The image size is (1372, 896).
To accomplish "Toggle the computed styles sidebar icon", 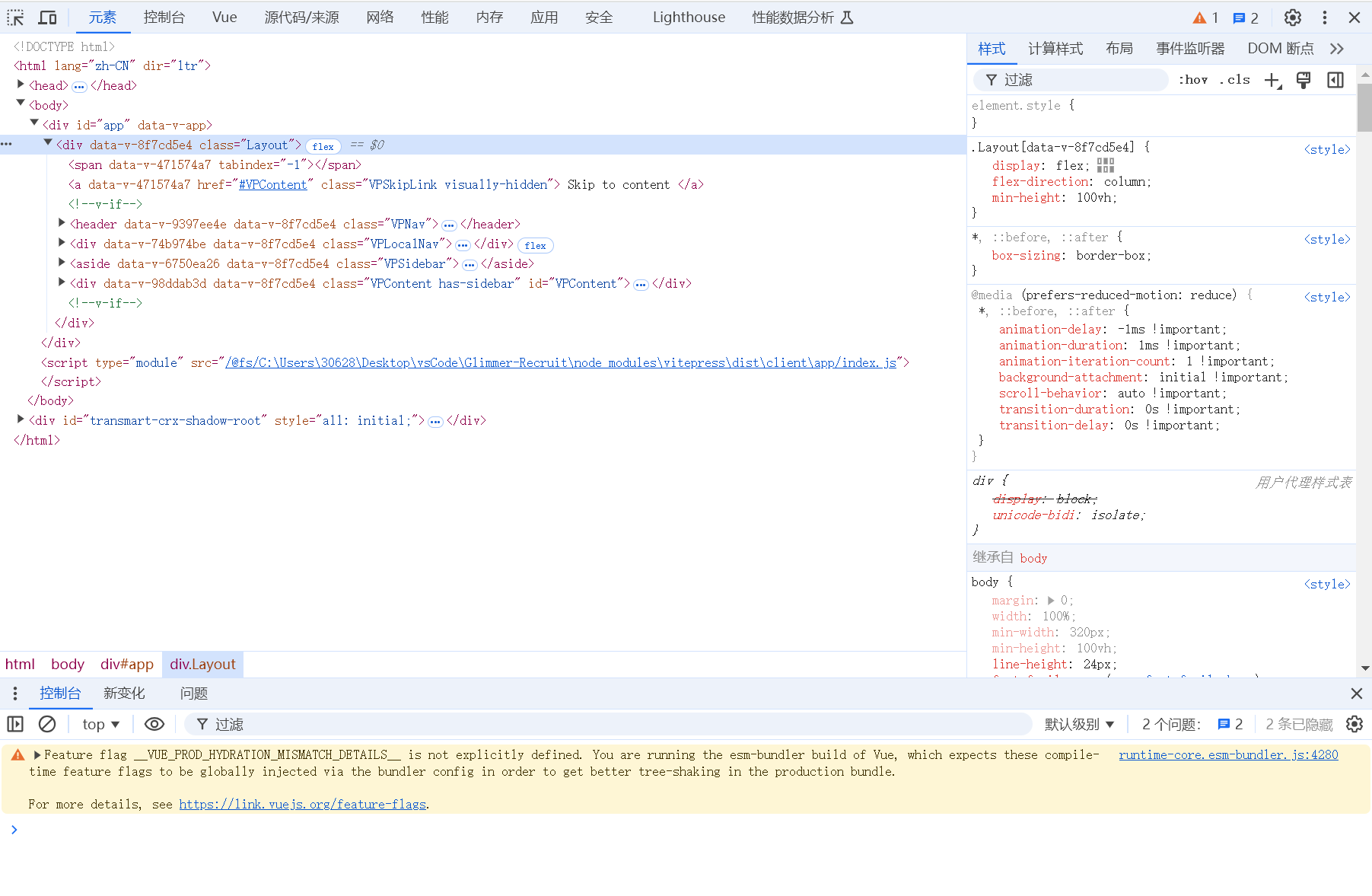I will tap(1335, 80).
